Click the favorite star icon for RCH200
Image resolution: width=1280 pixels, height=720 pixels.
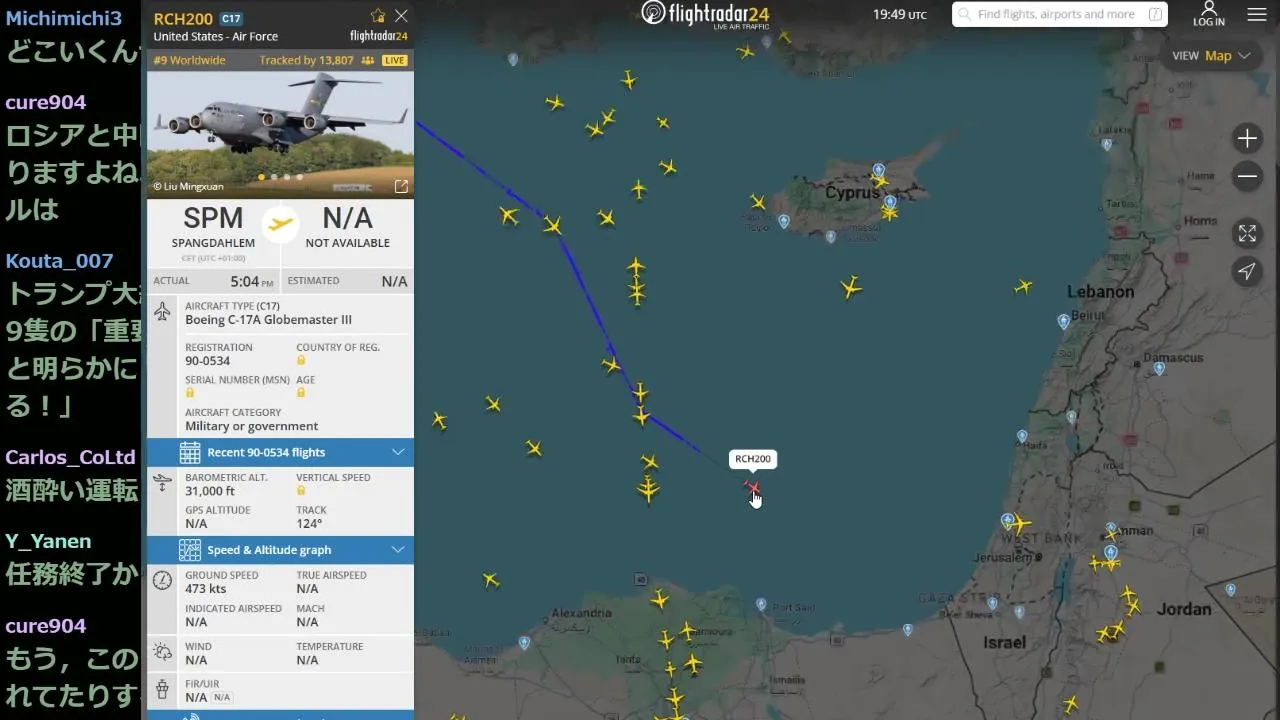point(377,16)
